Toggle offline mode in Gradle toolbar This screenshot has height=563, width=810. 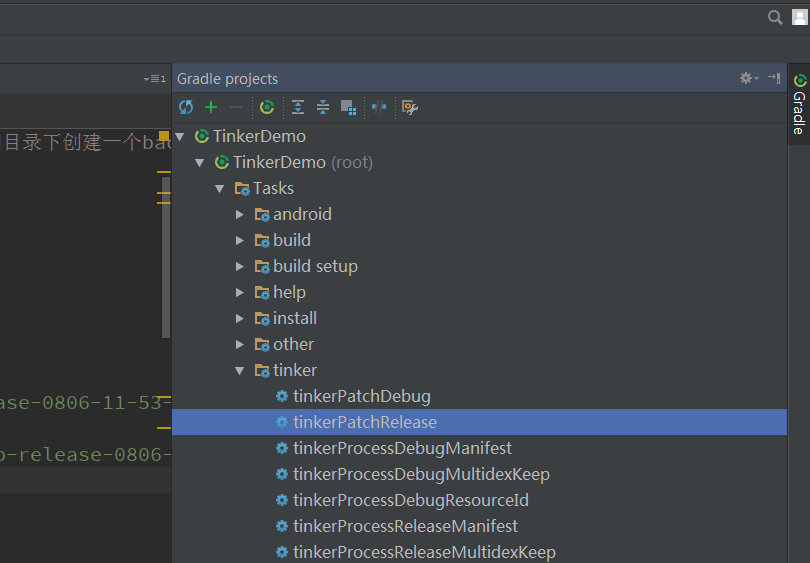coord(379,107)
